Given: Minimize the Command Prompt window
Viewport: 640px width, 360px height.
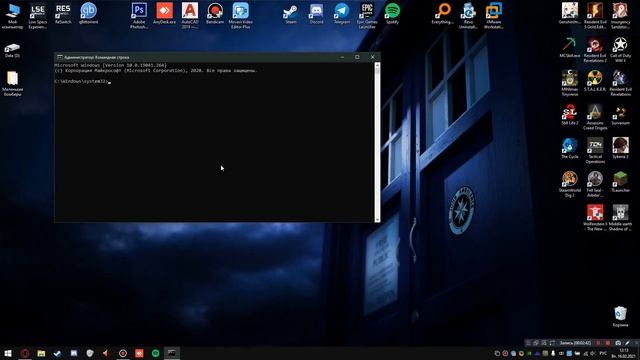Looking at the screenshot, I should (342, 57).
